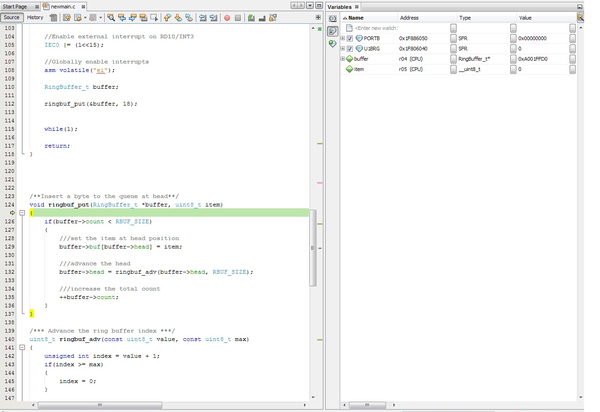The image size is (600, 412).
Task: Collapse the ringbuf_adv function code fold
Action: tap(22, 347)
